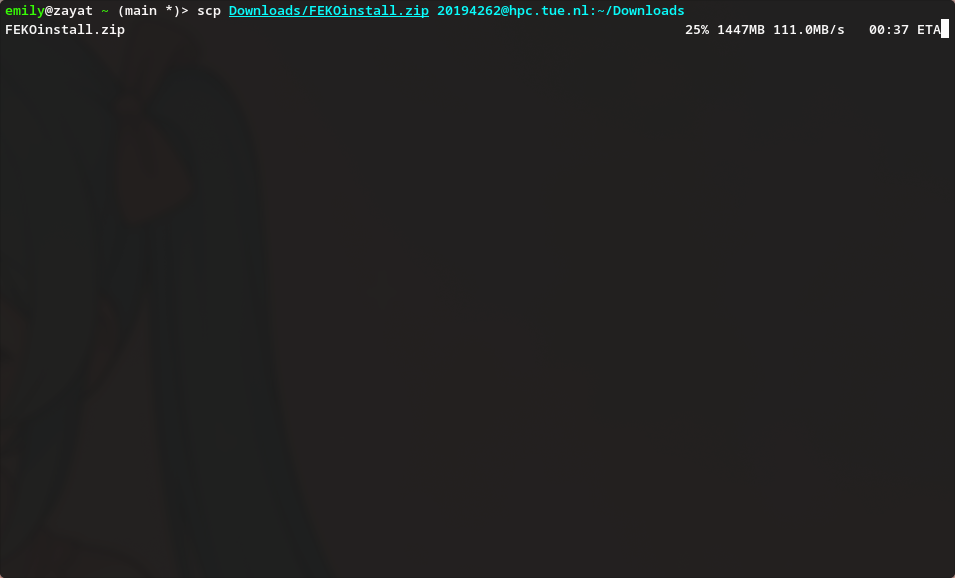Click the prompt > symbol before scp
This screenshot has height=578, width=955.
[x=185, y=11]
